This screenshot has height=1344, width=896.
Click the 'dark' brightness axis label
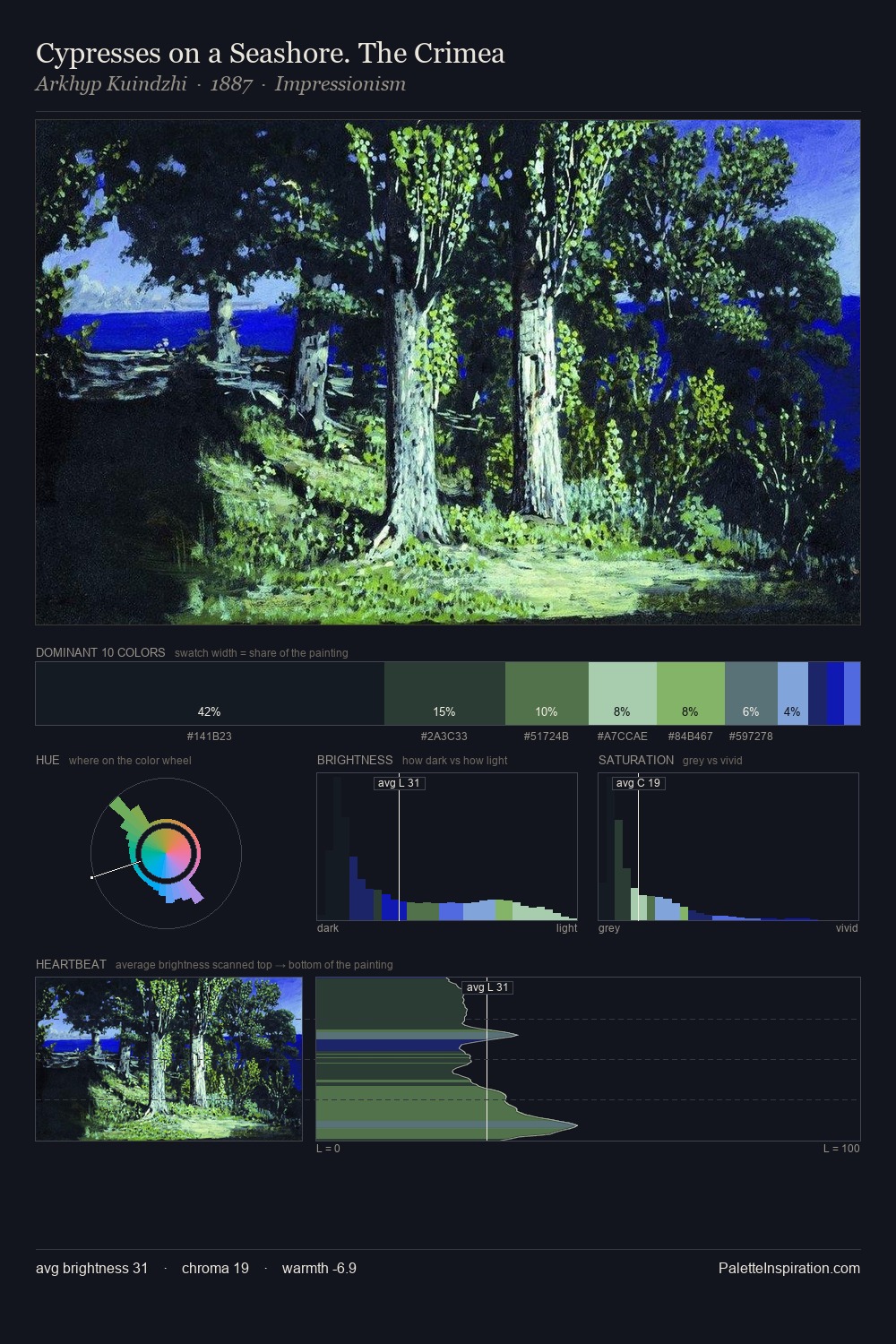pos(328,928)
